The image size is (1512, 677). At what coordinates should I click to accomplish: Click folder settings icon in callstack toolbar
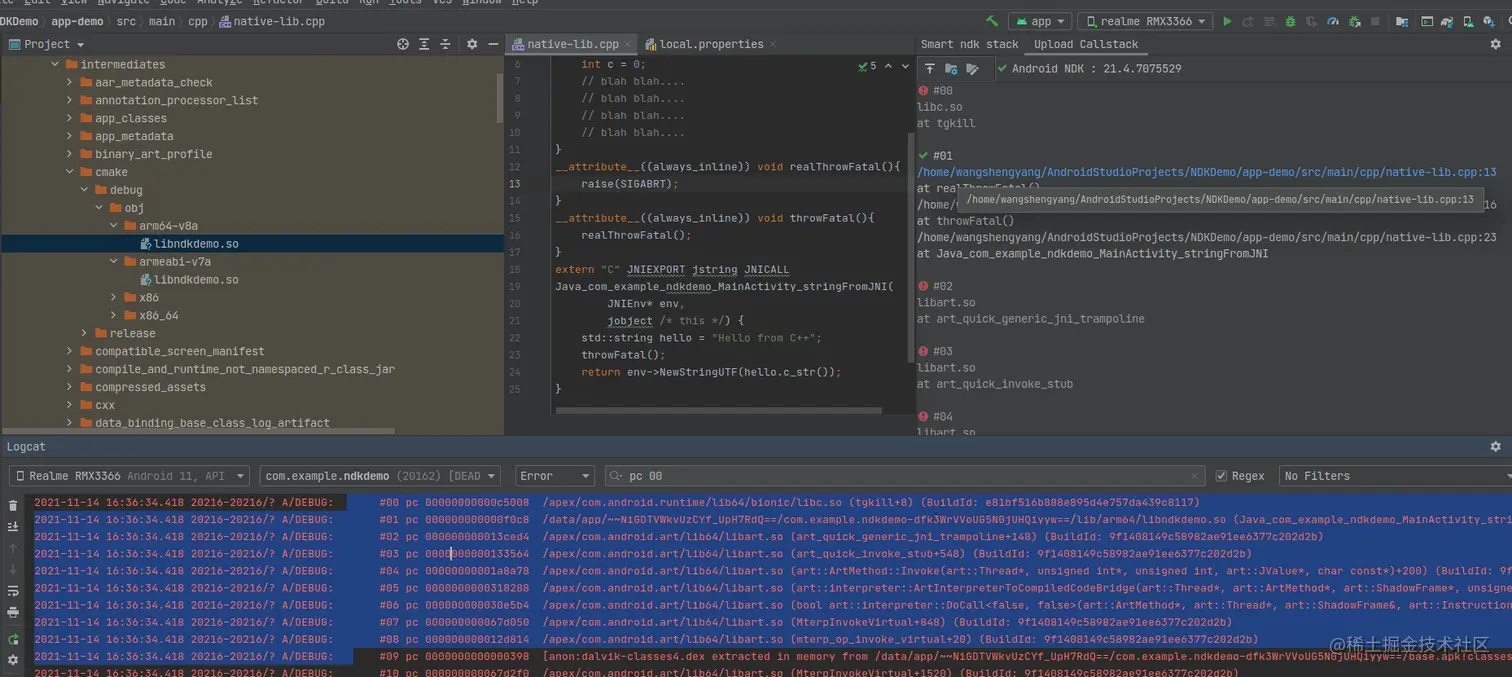pos(951,69)
